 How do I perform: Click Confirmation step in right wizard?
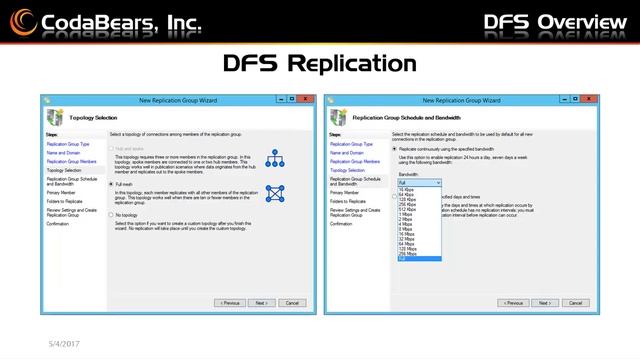pyautogui.click(x=341, y=224)
